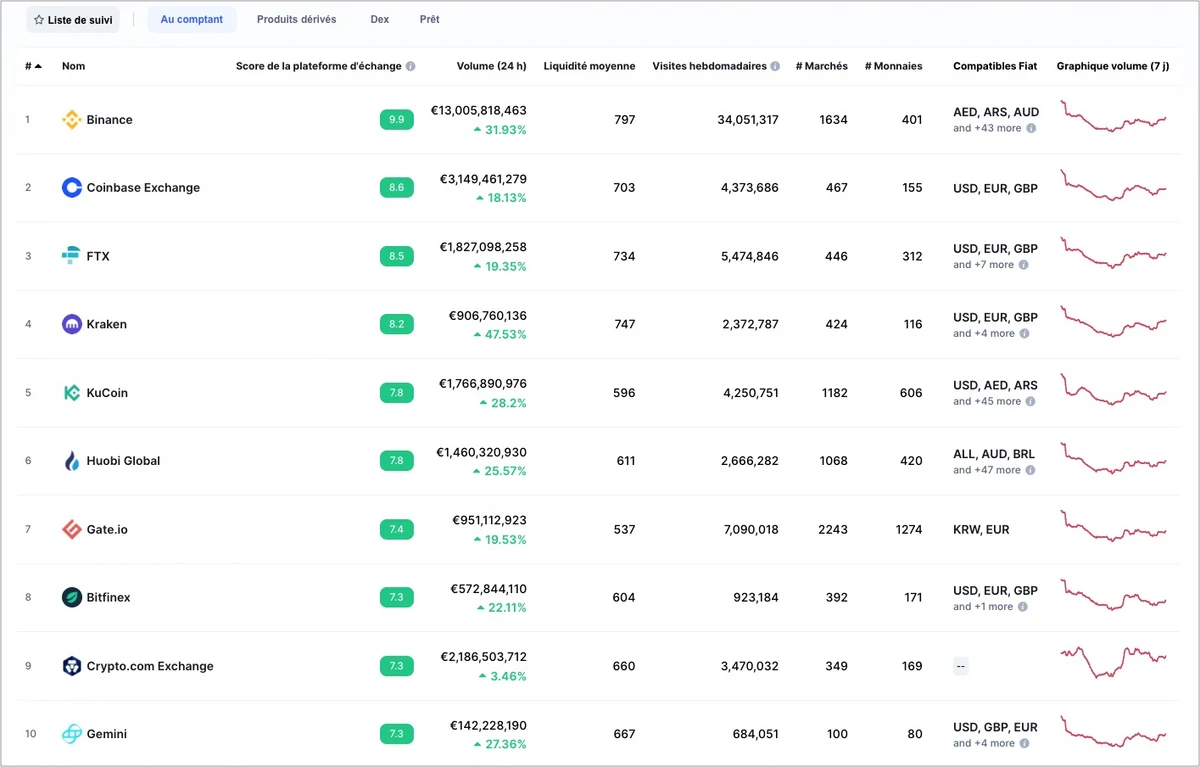Click the Binance logo icon
Viewport: 1200px width, 767px height.
(71, 120)
